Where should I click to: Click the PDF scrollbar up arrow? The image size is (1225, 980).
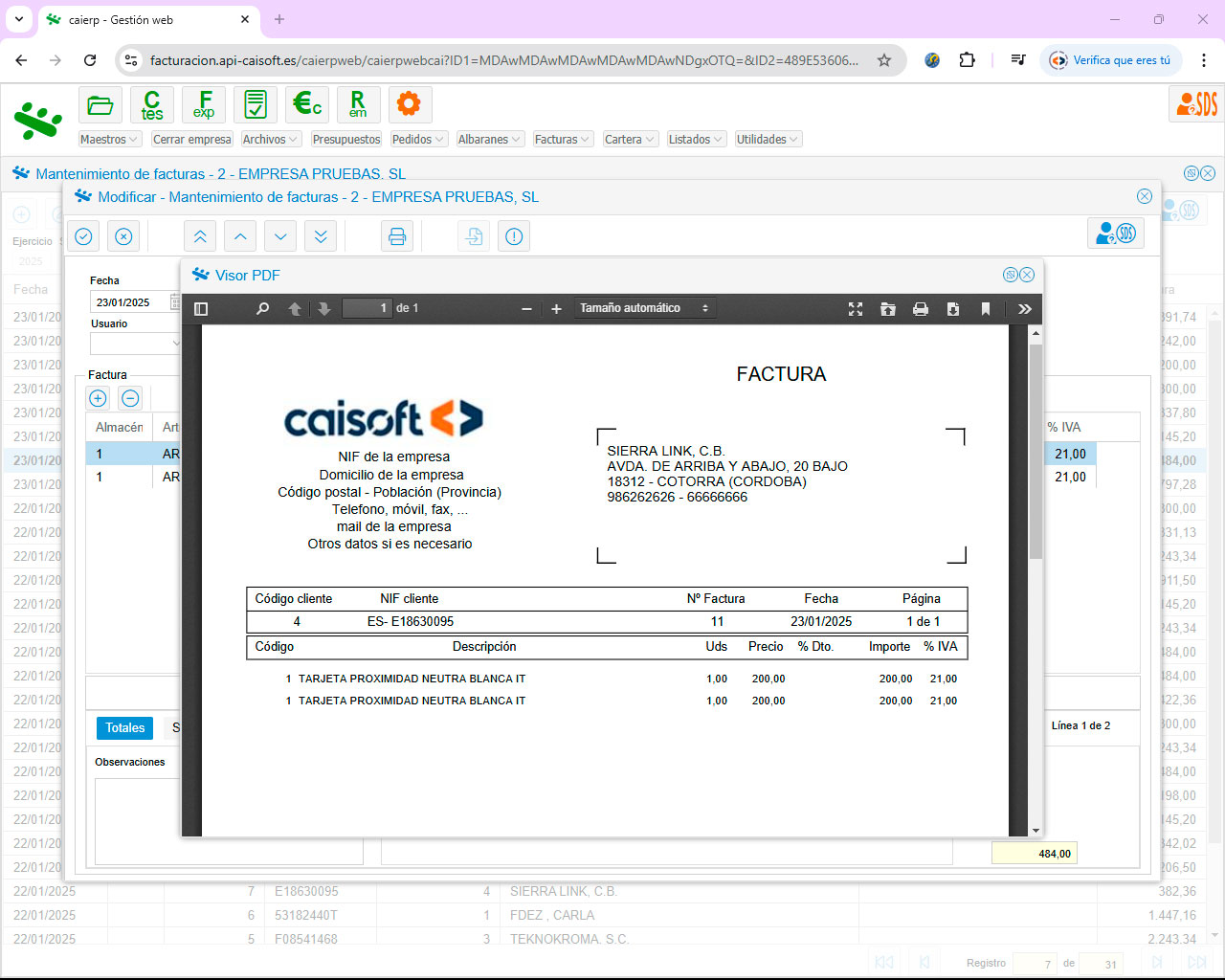click(x=1036, y=333)
